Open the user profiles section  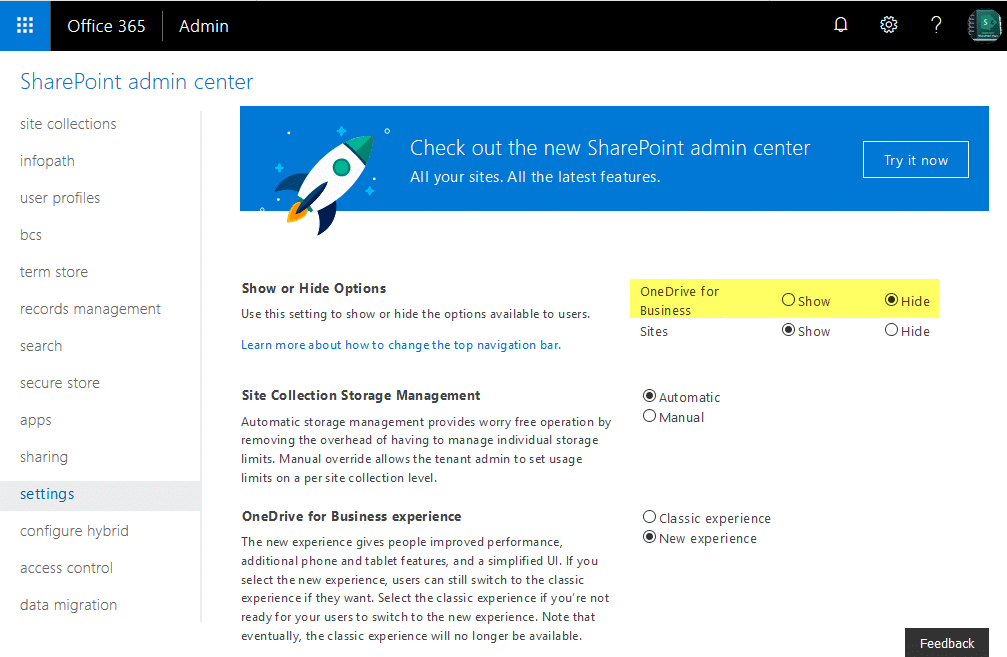[60, 198]
